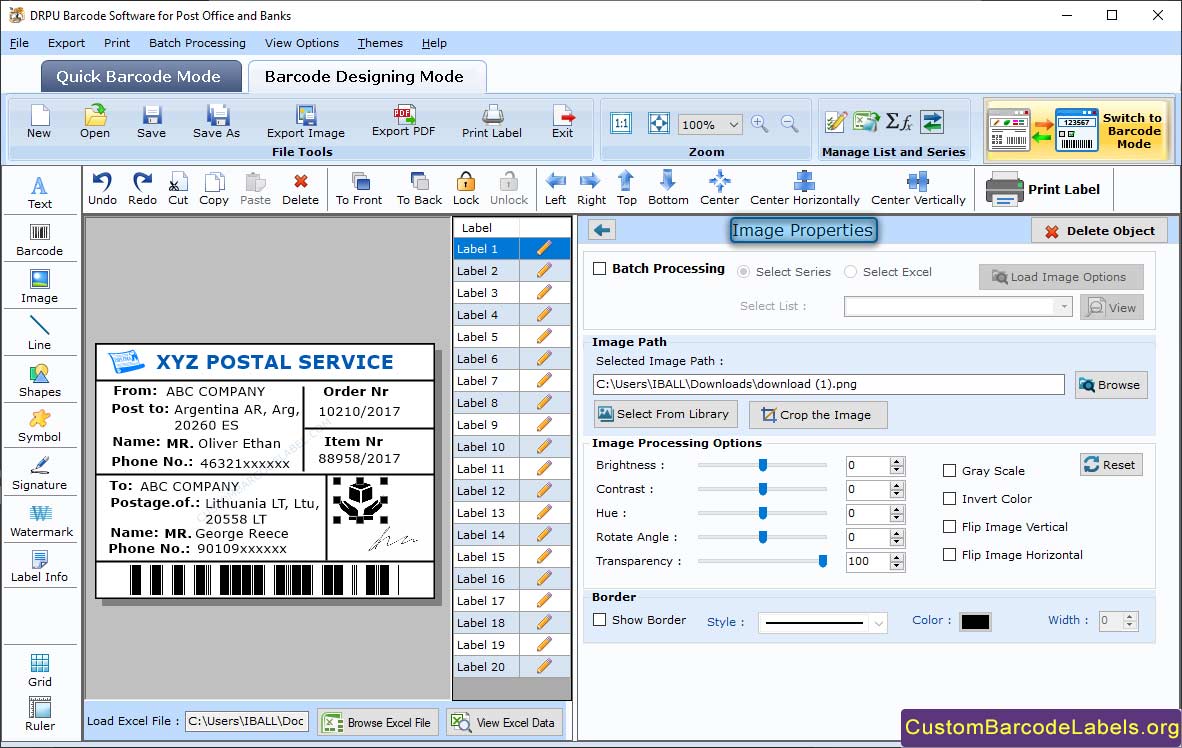Open the File menu
This screenshot has width=1182, height=748.
(19, 43)
